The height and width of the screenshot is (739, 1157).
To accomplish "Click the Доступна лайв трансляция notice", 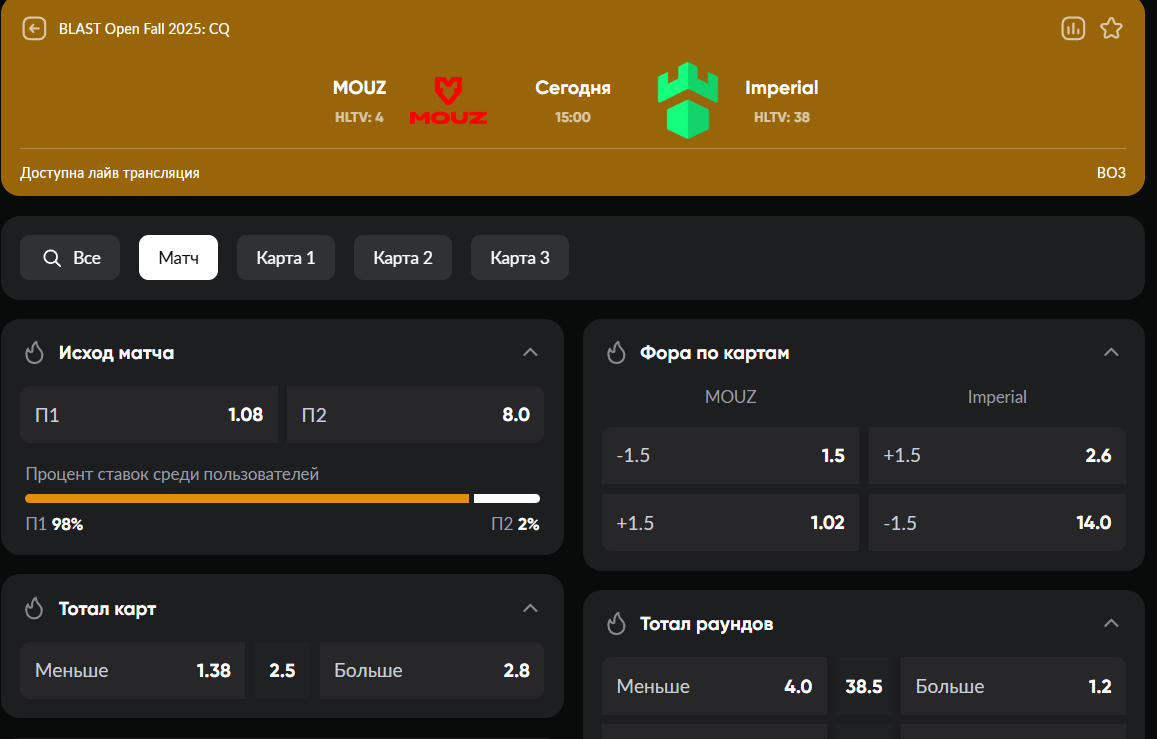I will tap(110, 173).
